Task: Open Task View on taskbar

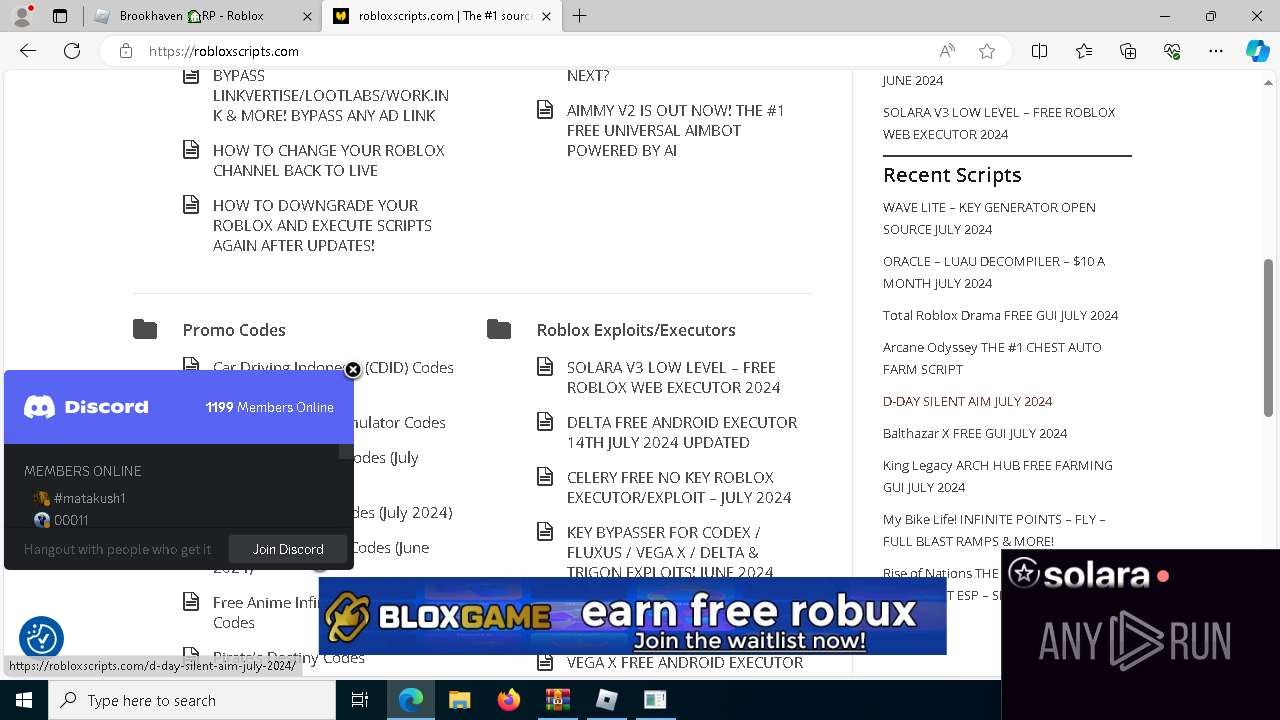Action: click(360, 700)
